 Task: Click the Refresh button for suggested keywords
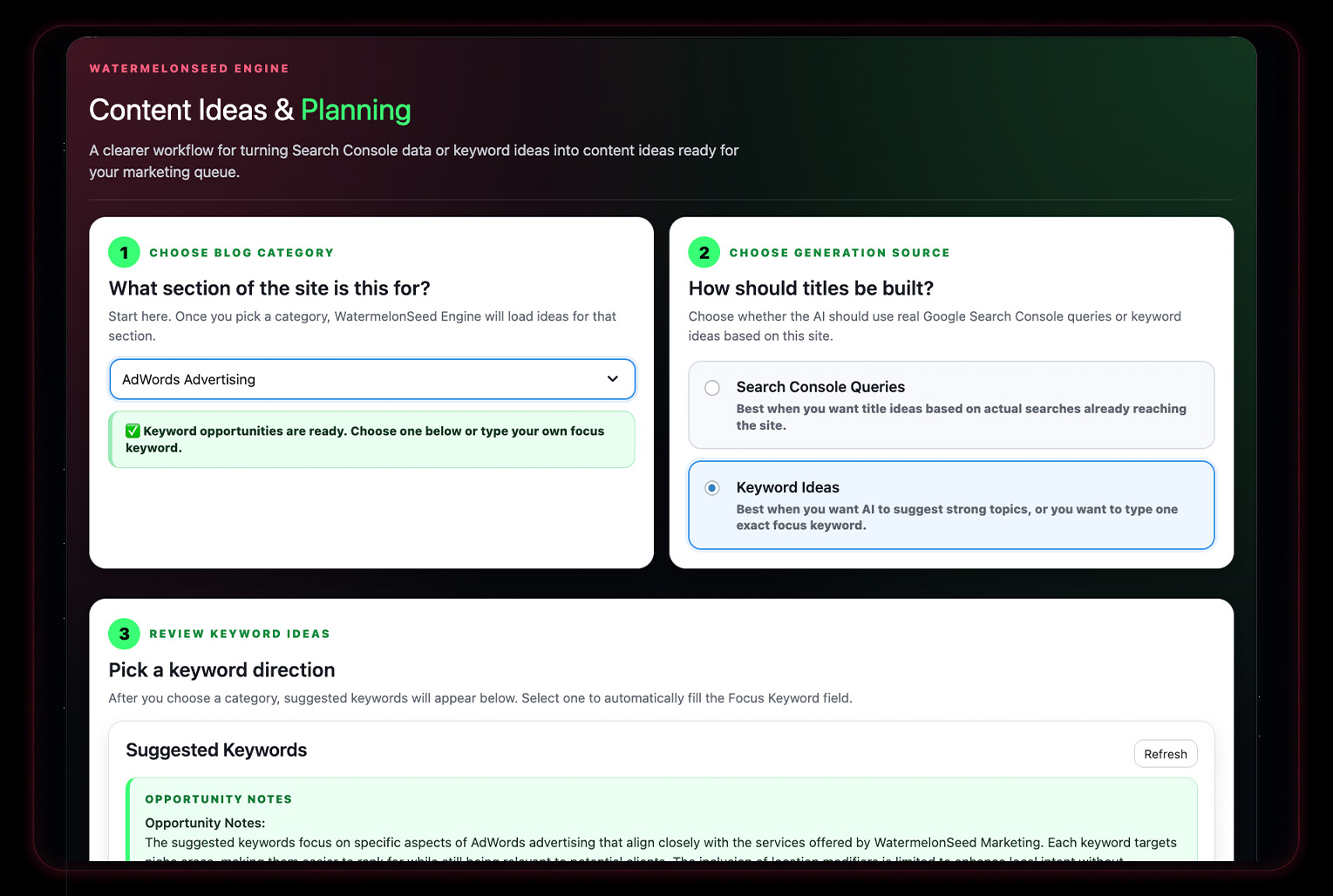click(x=1166, y=754)
